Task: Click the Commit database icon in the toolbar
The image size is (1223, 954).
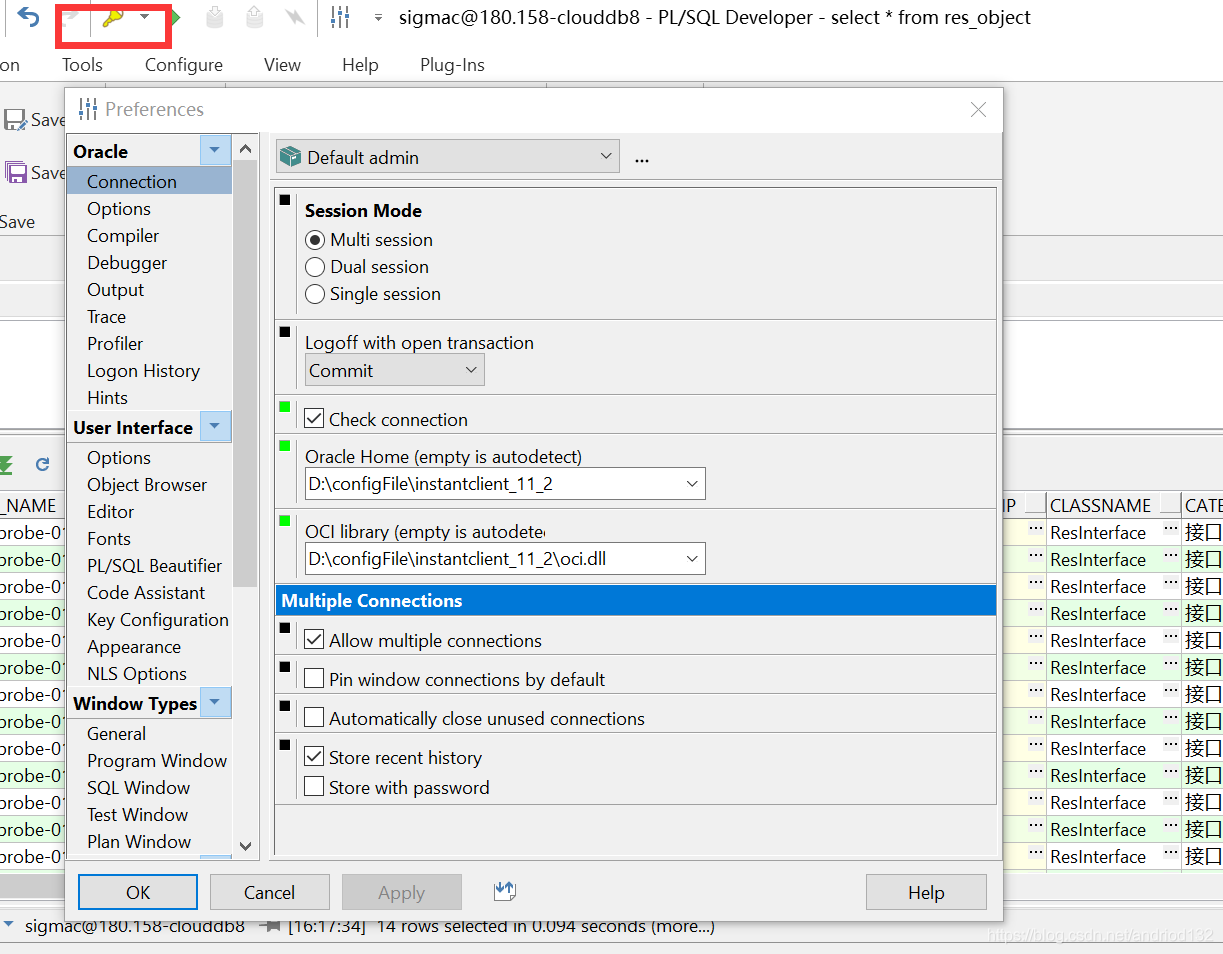Action: [215, 17]
